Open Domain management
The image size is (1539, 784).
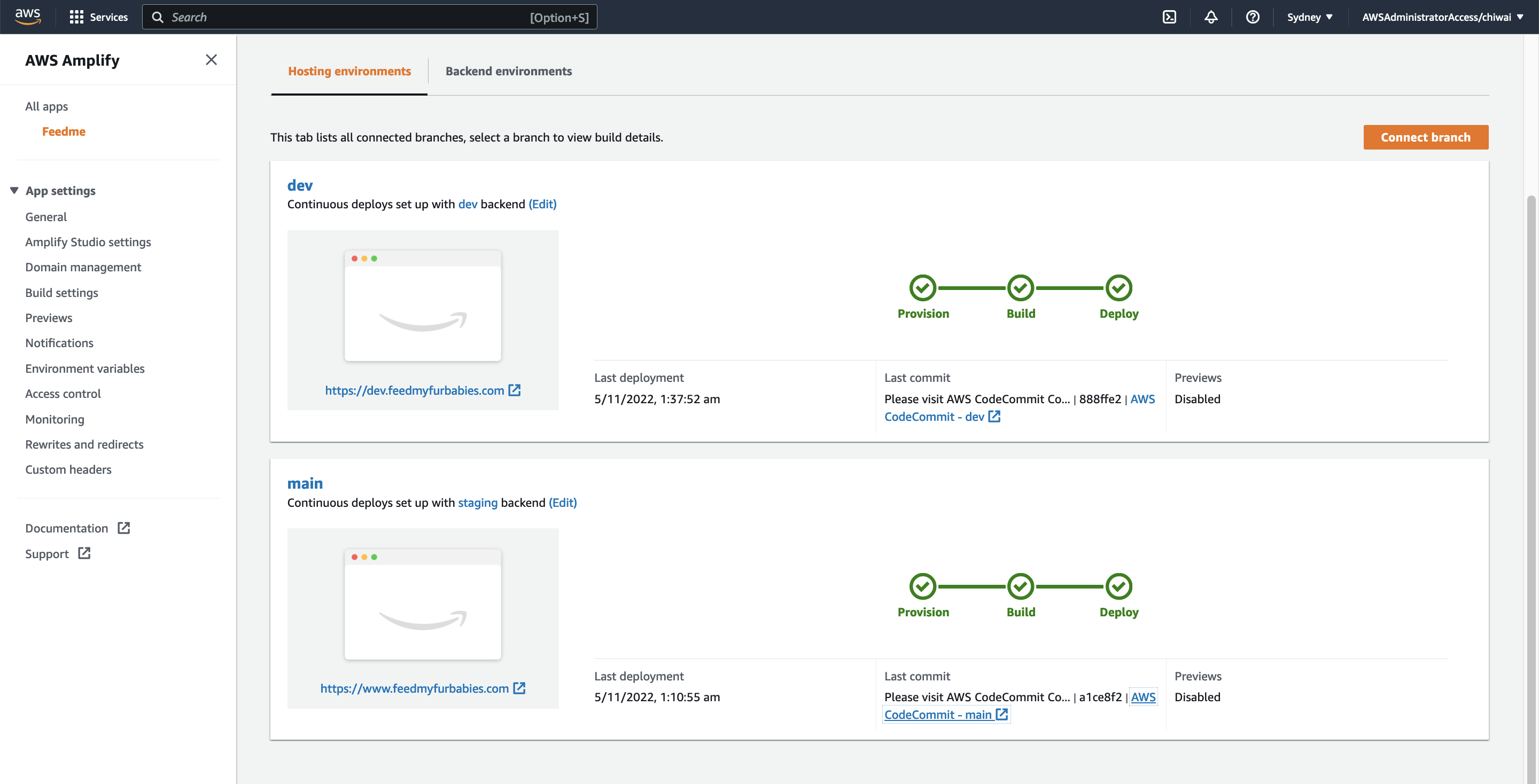(x=83, y=267)
